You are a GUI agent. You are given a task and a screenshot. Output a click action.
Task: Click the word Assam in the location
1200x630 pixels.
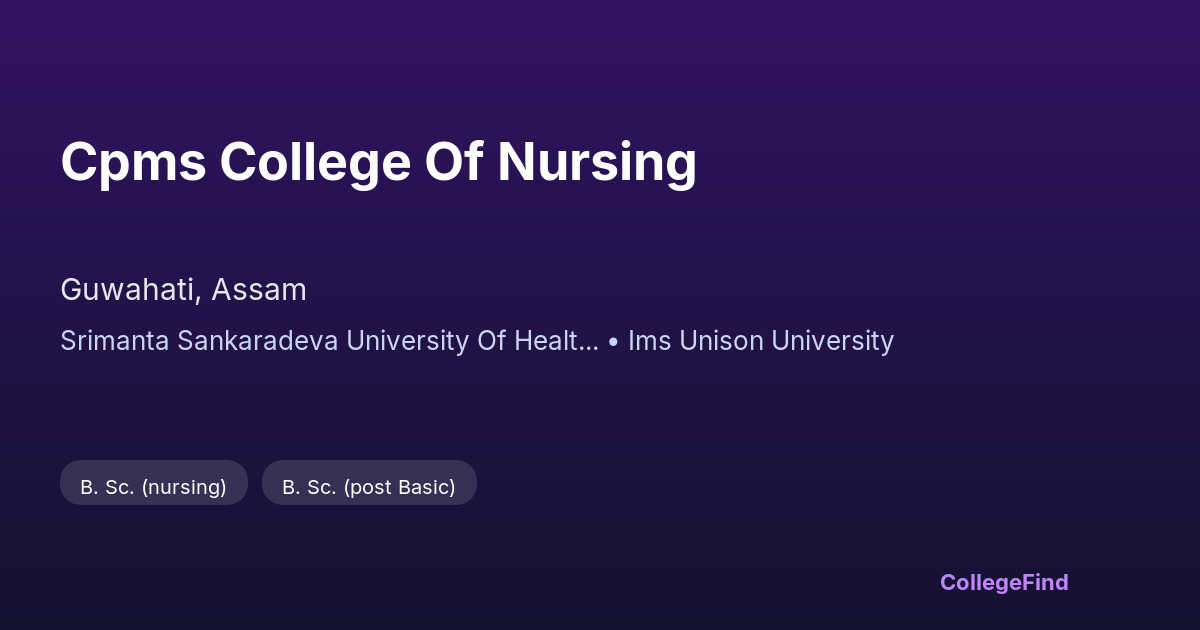coord(258,290)
